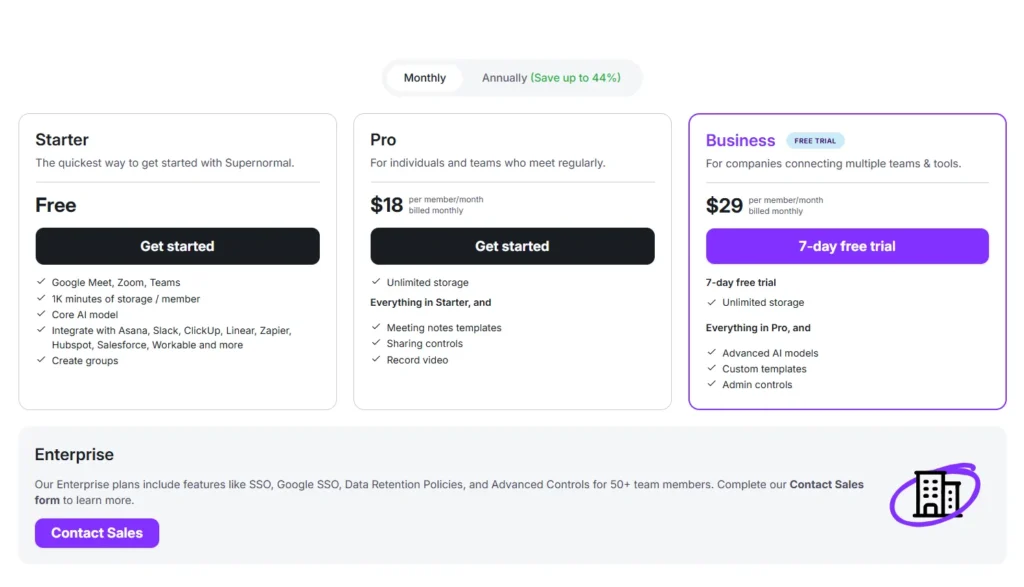The image size is (1024, 587).
Task: Select the Monthly billing option
Action: pyautogui.click(x=424, y=77)
